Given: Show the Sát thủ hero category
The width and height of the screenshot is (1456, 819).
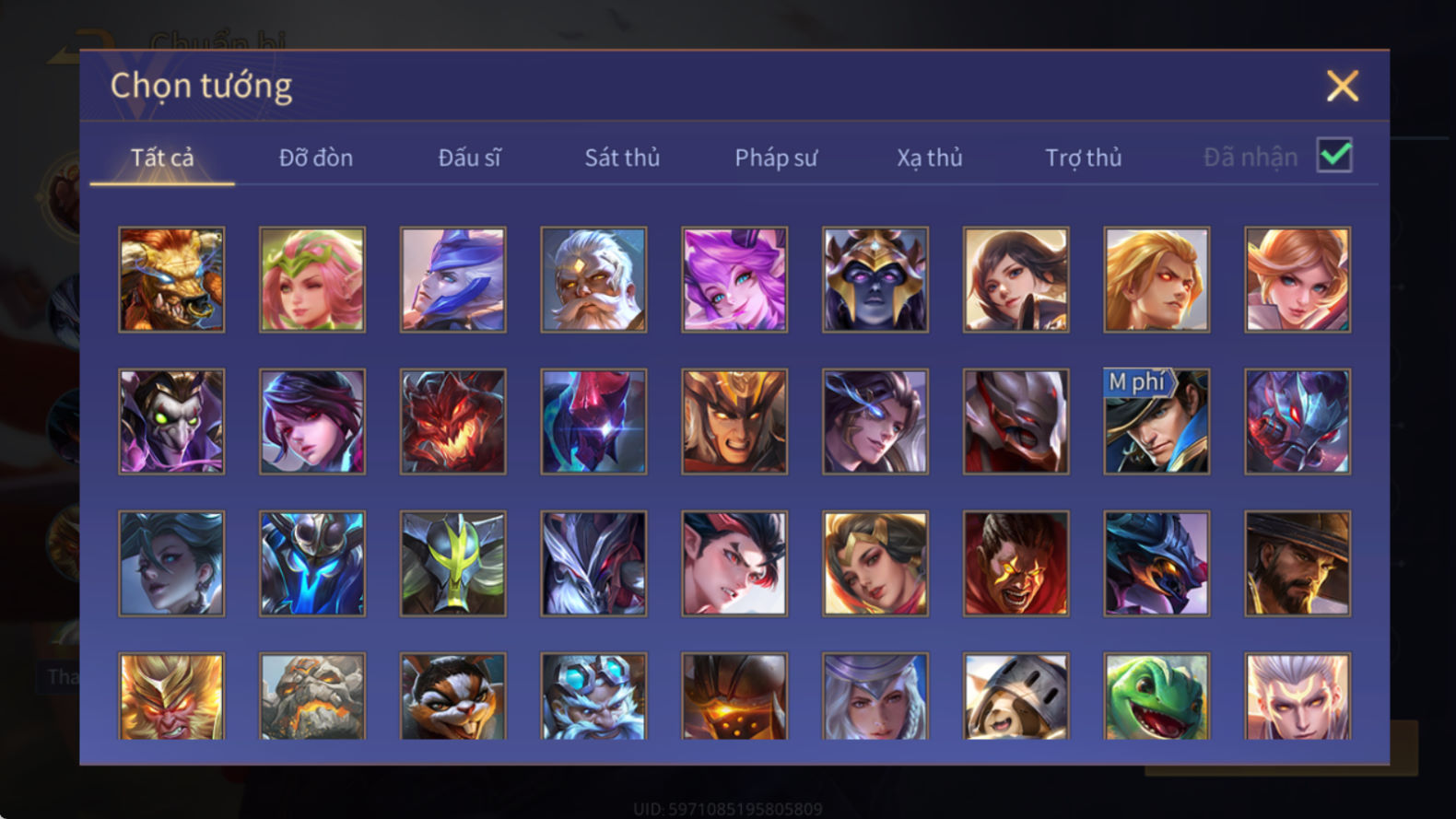Looking at the screenshot, I should pos(622,158).
